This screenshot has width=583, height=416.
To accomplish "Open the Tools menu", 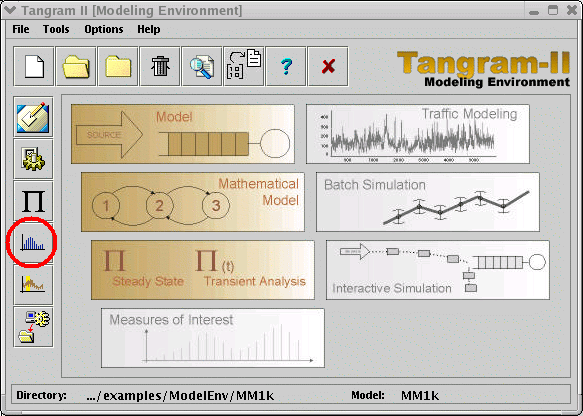I will pos(56,29).
